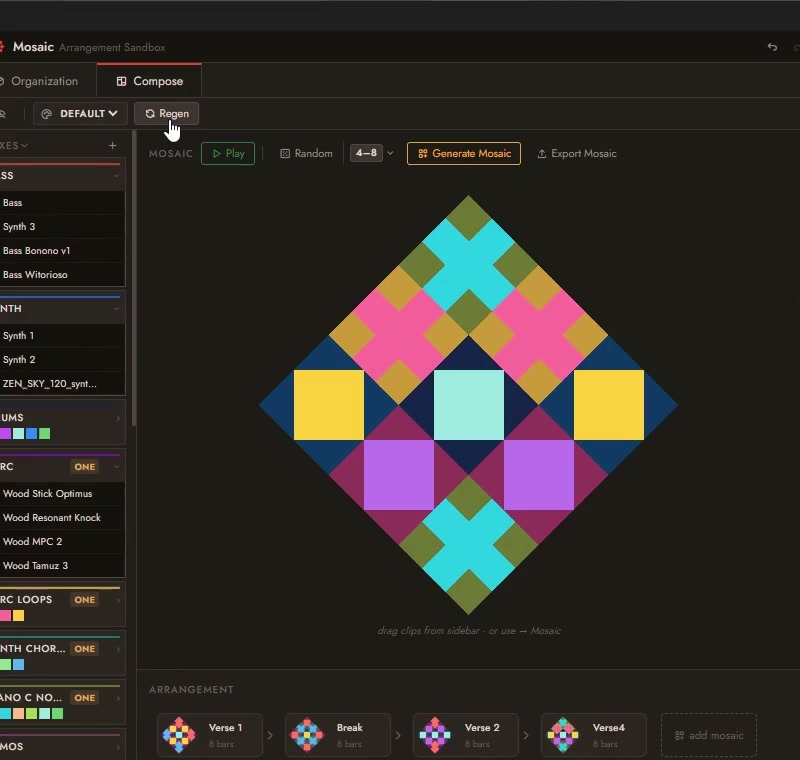Screen dimensions: 800x760
Task: Collapse the NTH group with its chevron
Action: point(116,309)
